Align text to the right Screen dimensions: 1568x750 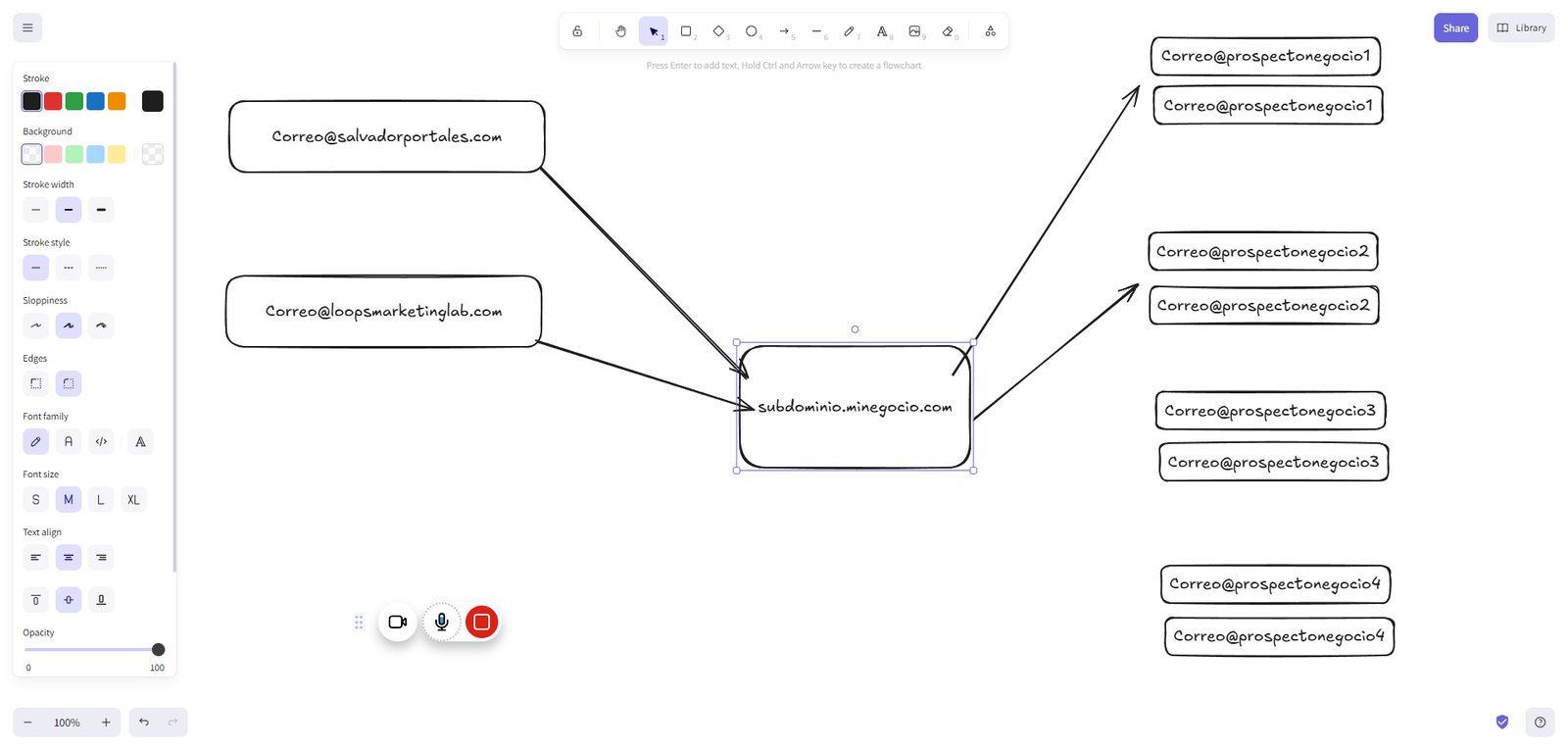[101, 557]
